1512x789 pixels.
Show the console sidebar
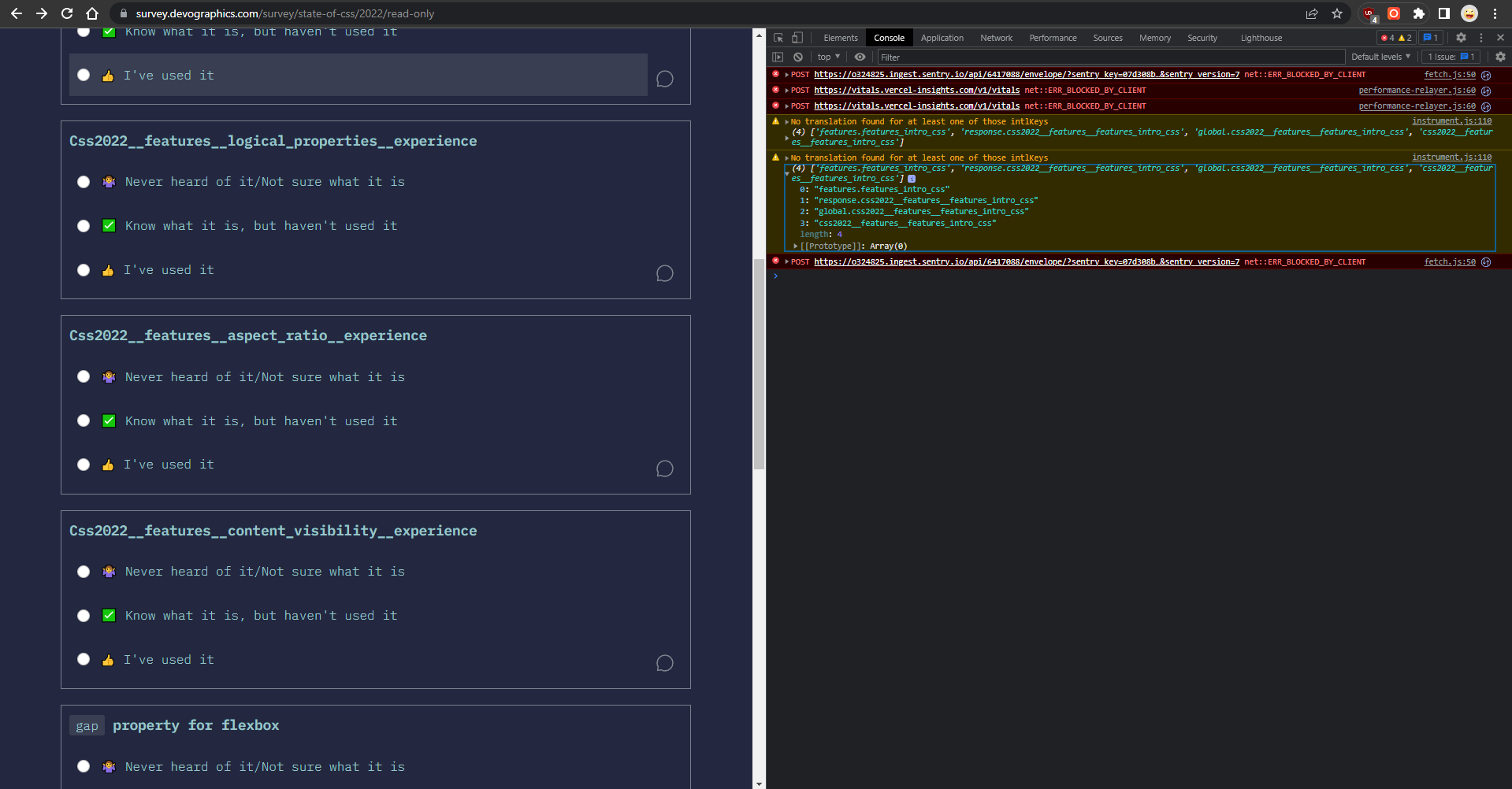click(x=778, y=57)
